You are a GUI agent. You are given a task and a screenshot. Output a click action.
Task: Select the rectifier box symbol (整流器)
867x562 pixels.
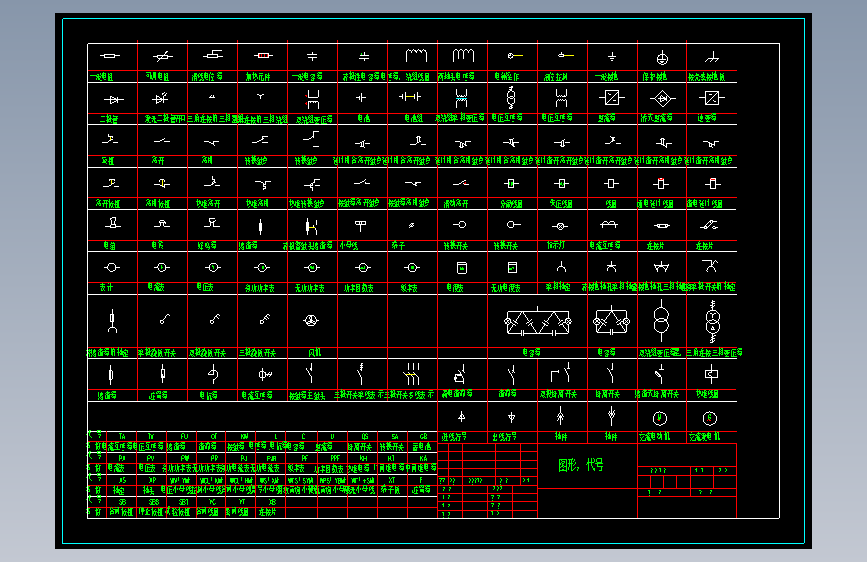pyautogui.click(x=612, y=98)
